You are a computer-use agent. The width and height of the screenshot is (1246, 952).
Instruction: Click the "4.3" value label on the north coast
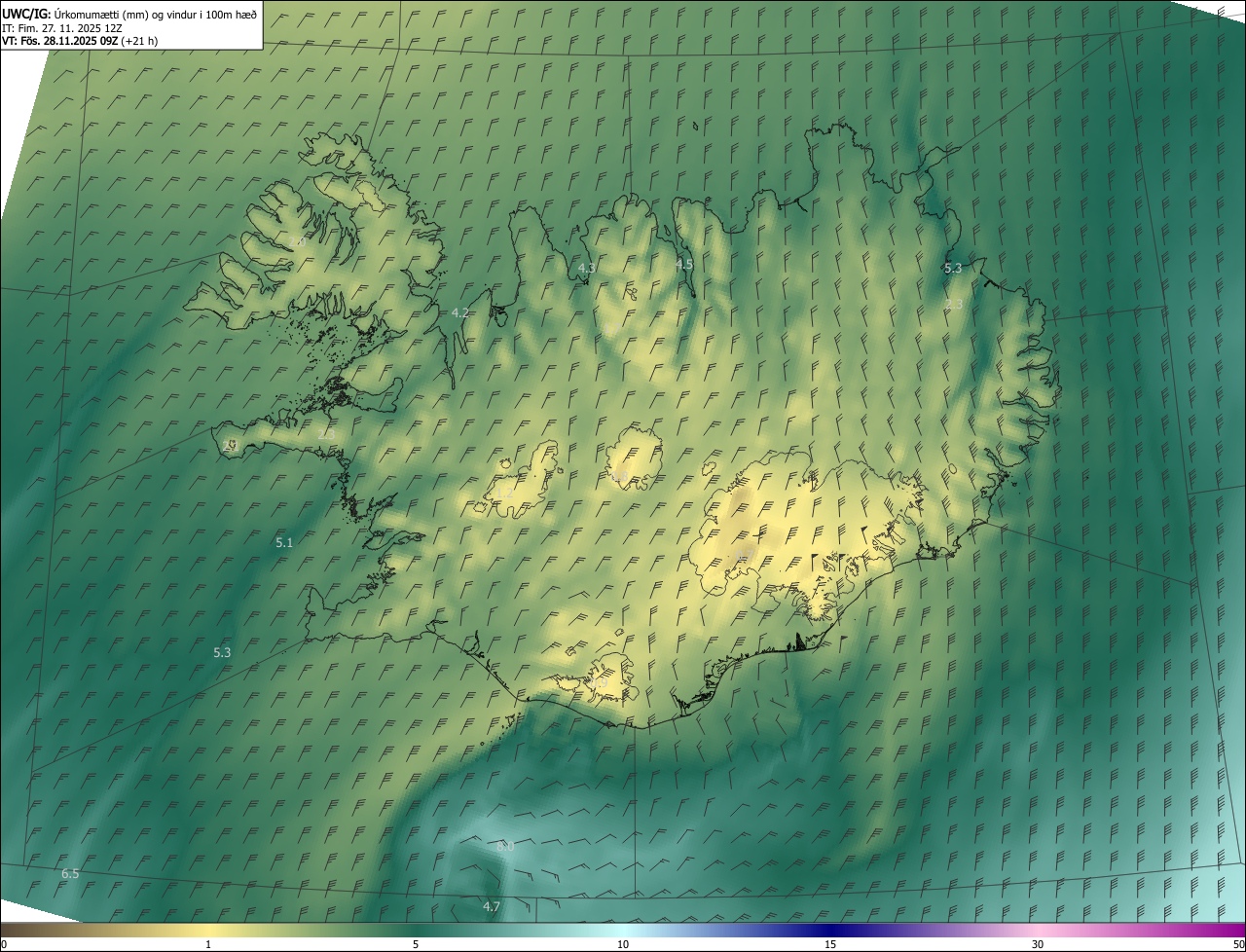click(587, 267)
